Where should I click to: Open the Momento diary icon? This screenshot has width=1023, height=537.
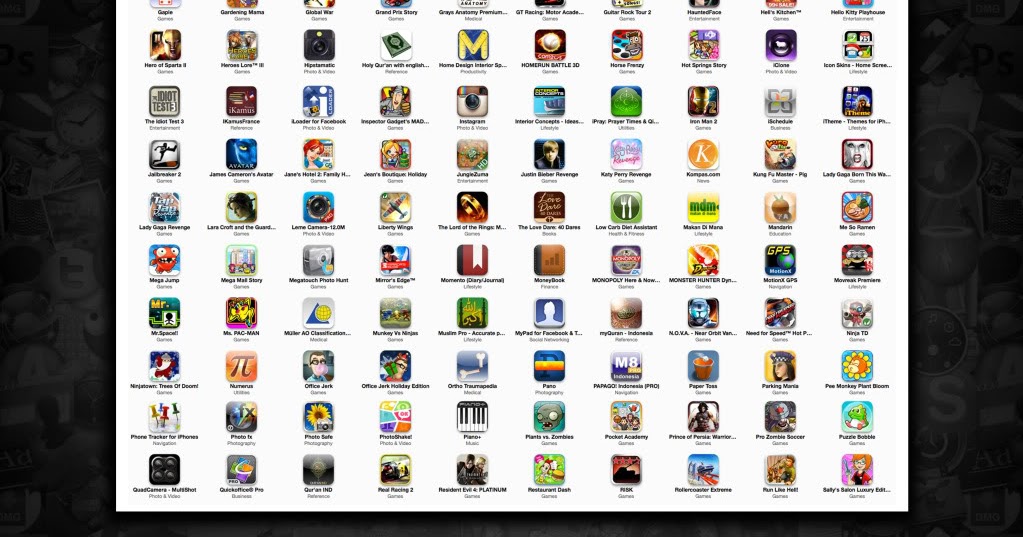point(472,260)
